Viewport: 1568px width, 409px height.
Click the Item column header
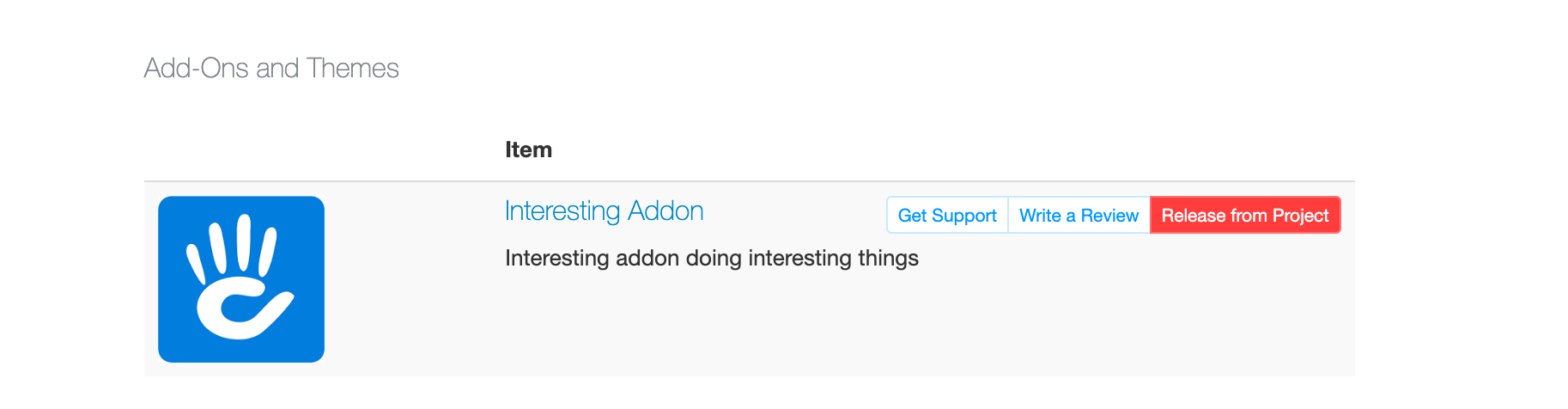click(528, 150)
